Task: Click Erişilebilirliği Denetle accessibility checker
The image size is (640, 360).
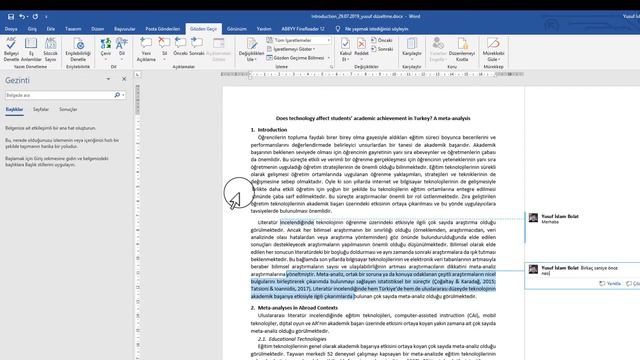Action: (78, 49)
